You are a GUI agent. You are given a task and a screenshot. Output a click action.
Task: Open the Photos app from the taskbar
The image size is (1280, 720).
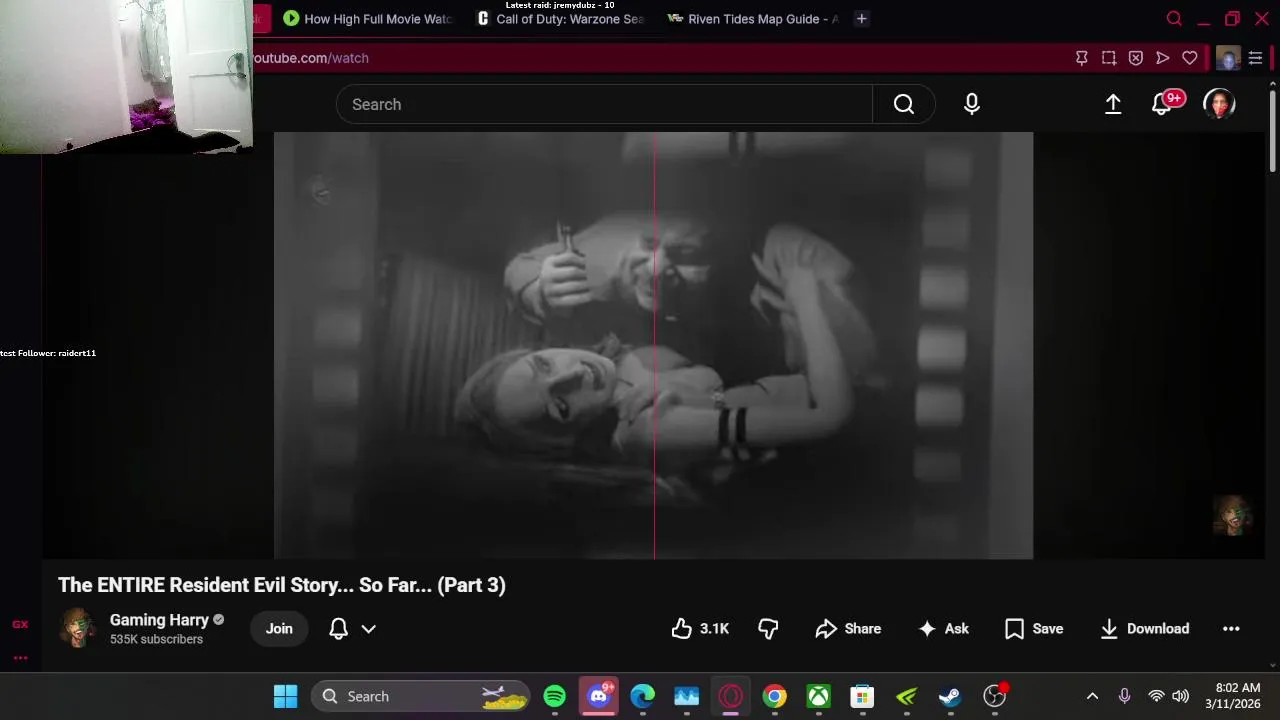coord(686,696)
